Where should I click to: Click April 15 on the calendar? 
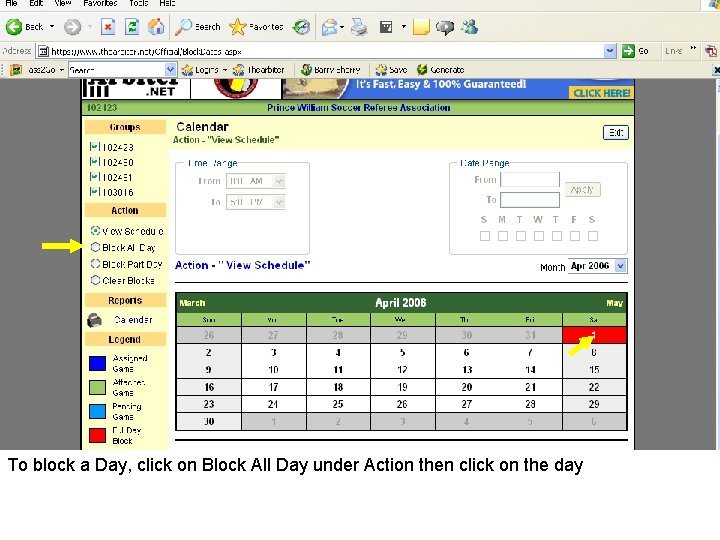click(x=594, y=370)
